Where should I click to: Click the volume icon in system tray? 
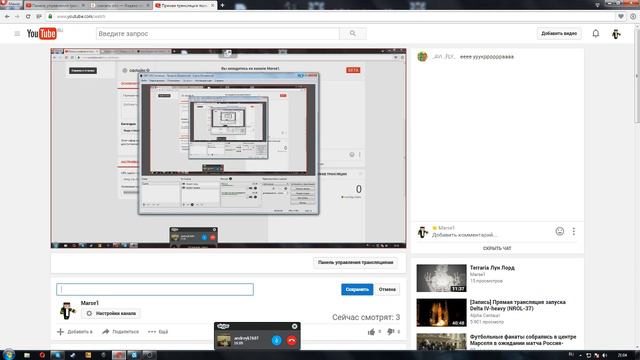point(605,356)
